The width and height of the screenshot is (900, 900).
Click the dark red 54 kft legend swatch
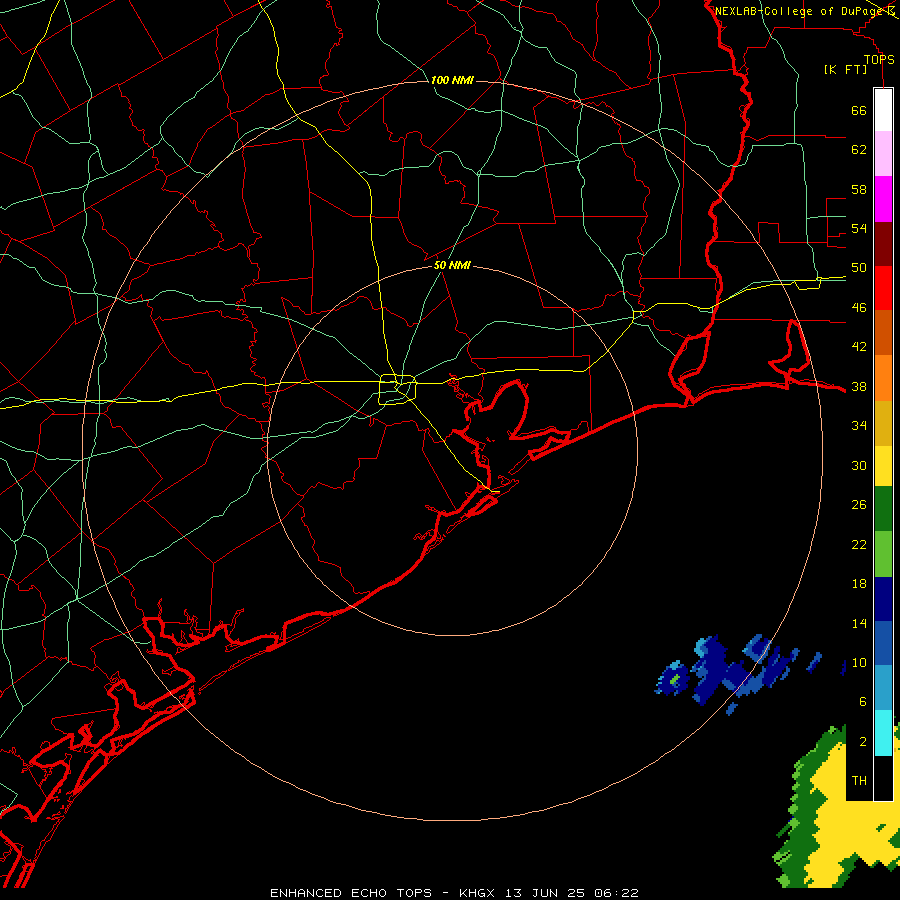[883, 244]
